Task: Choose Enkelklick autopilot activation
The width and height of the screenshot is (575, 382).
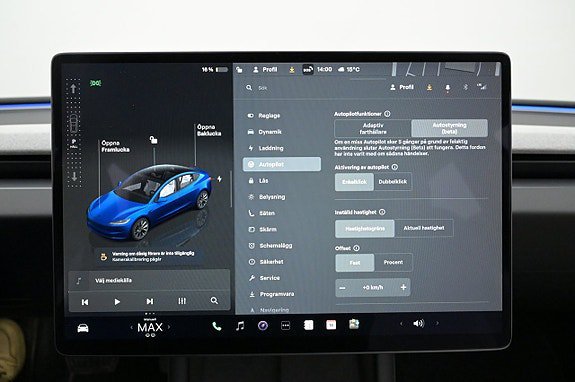Action: tap(354, 182)
